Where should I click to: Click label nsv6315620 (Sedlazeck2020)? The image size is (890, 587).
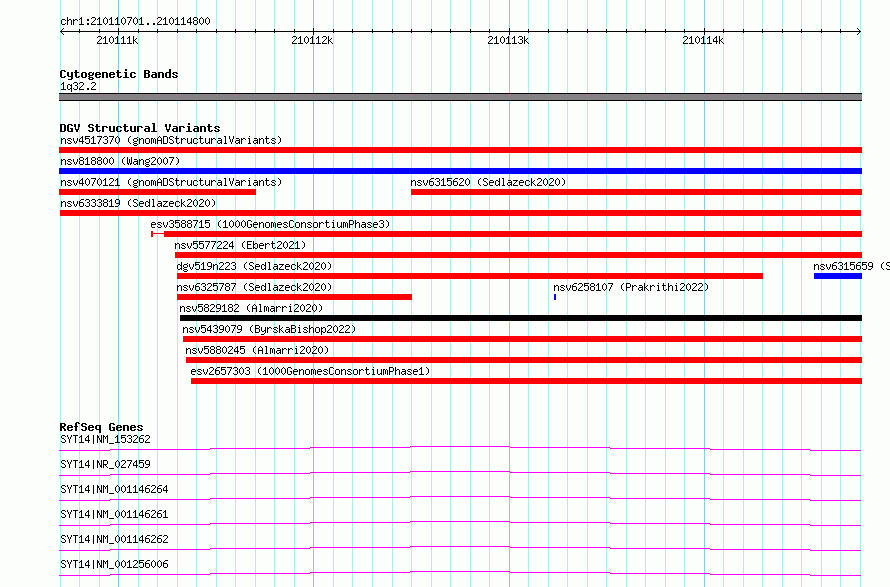tap(488, 182)
